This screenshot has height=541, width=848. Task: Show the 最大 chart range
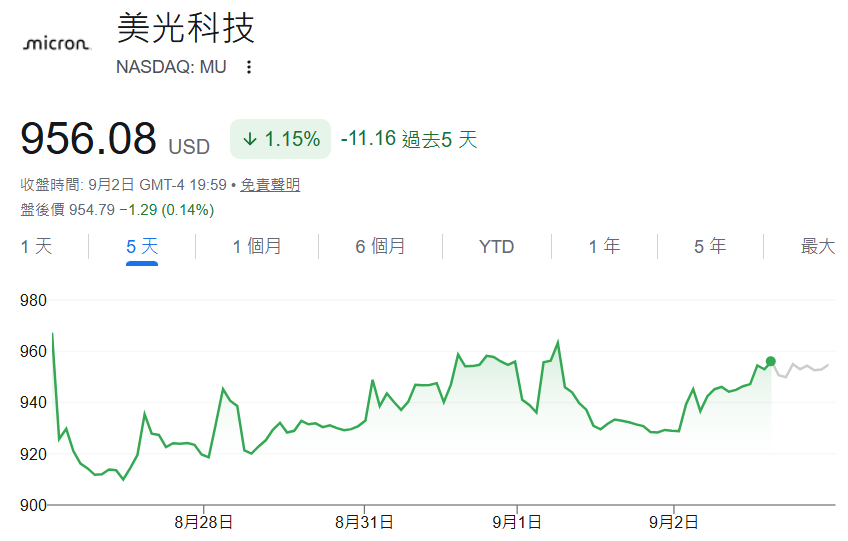(x=818, y=247)
